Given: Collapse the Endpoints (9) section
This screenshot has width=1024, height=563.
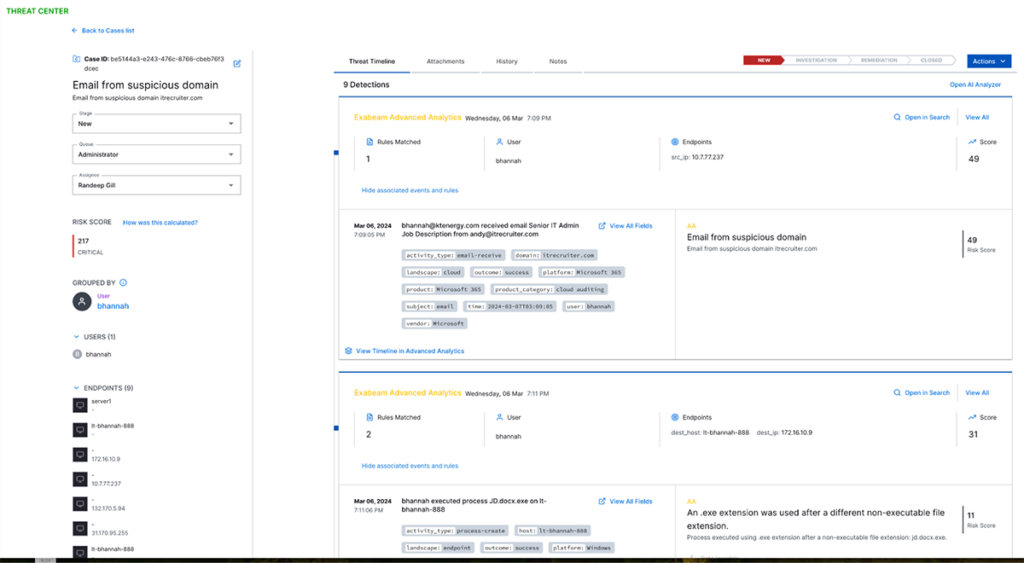Looking at the screenshot, I should tap(76, 387).
